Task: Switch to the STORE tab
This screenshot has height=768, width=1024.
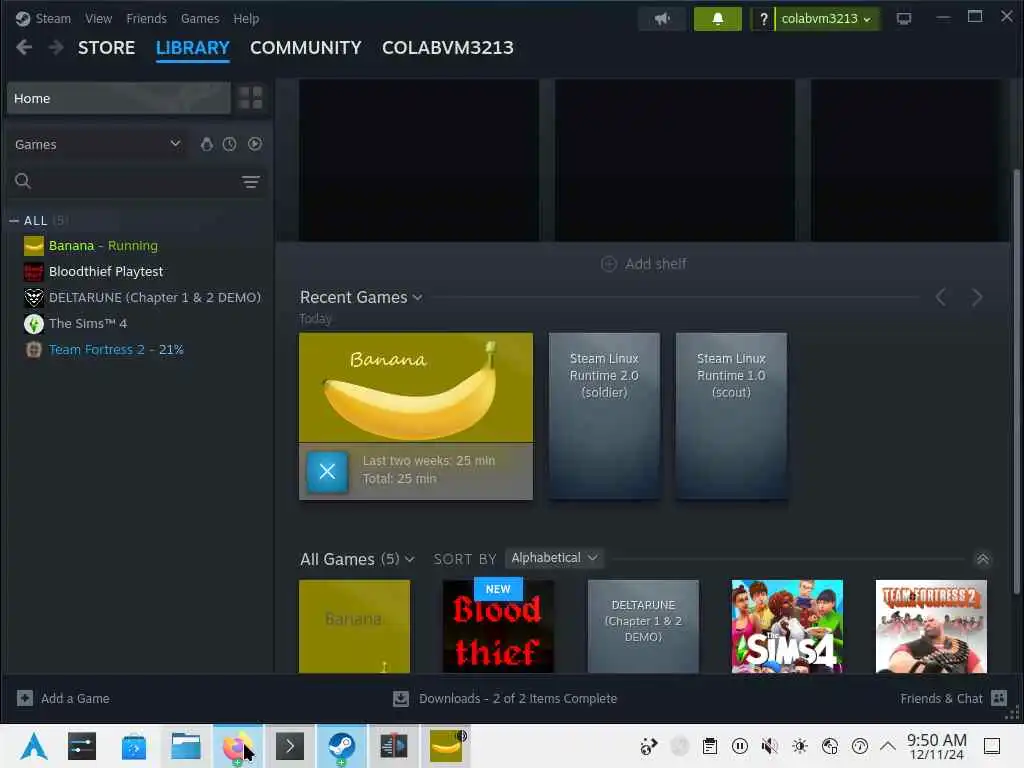Action: [106, 48]
